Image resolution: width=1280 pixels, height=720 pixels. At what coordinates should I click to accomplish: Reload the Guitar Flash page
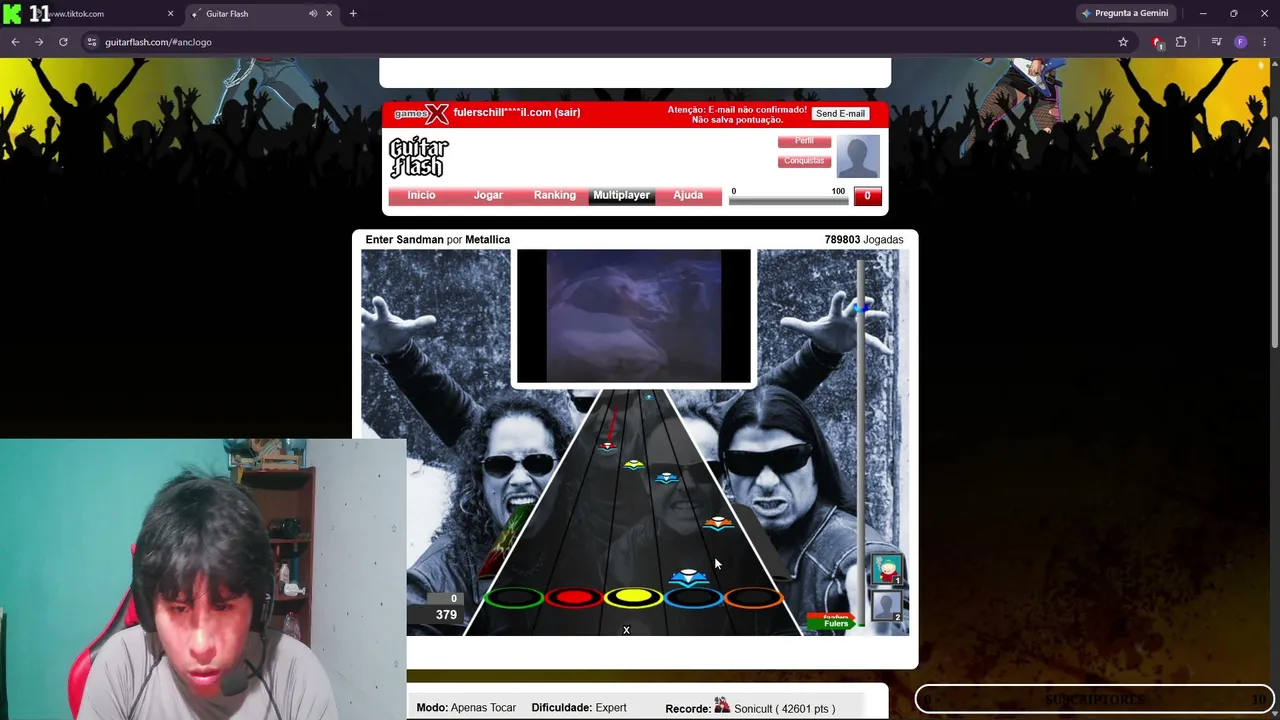63,42
